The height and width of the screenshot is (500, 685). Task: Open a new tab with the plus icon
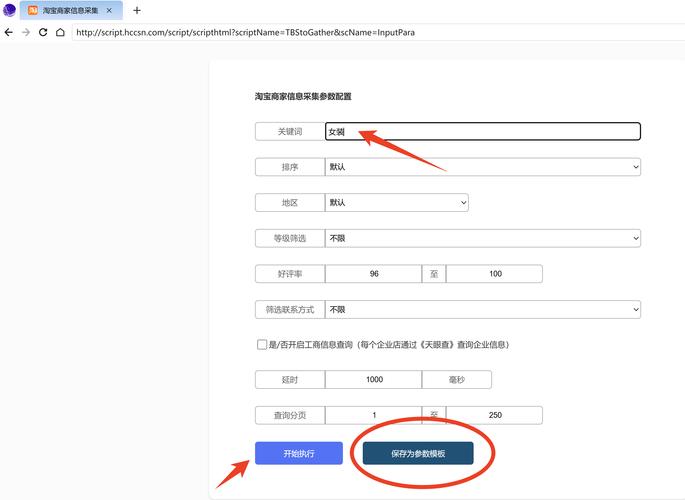point(137,11)
